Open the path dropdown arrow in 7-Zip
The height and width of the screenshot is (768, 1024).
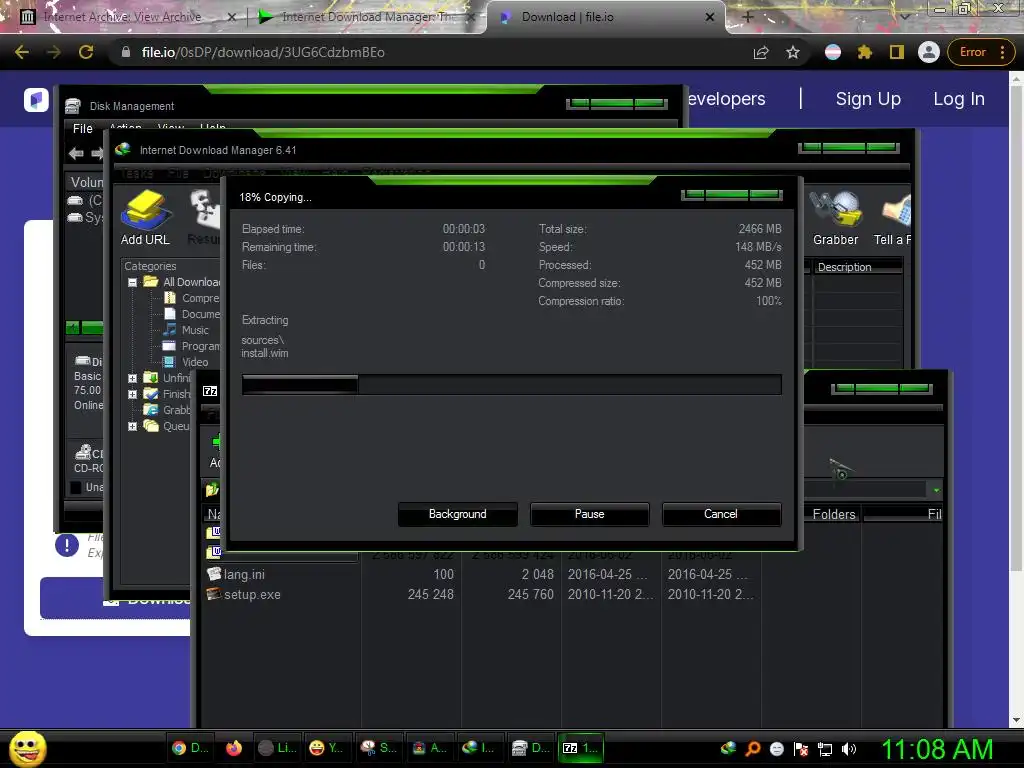[936, 490]
